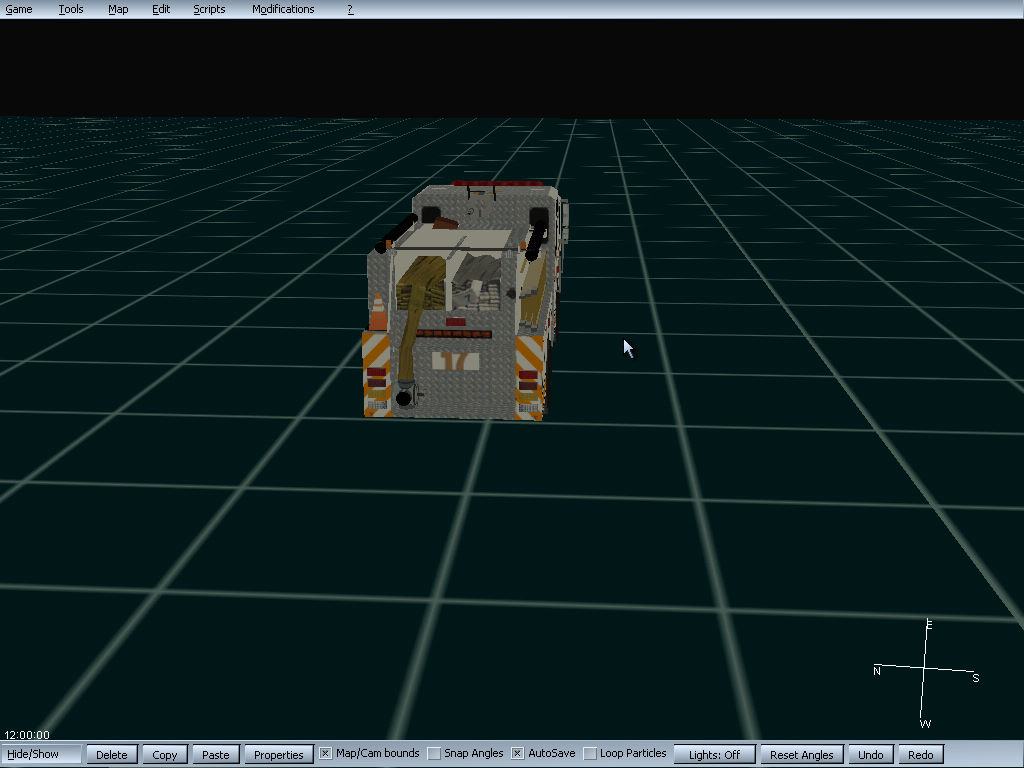
Task: Open the ? help menu
Action: [x=350, y=9]
